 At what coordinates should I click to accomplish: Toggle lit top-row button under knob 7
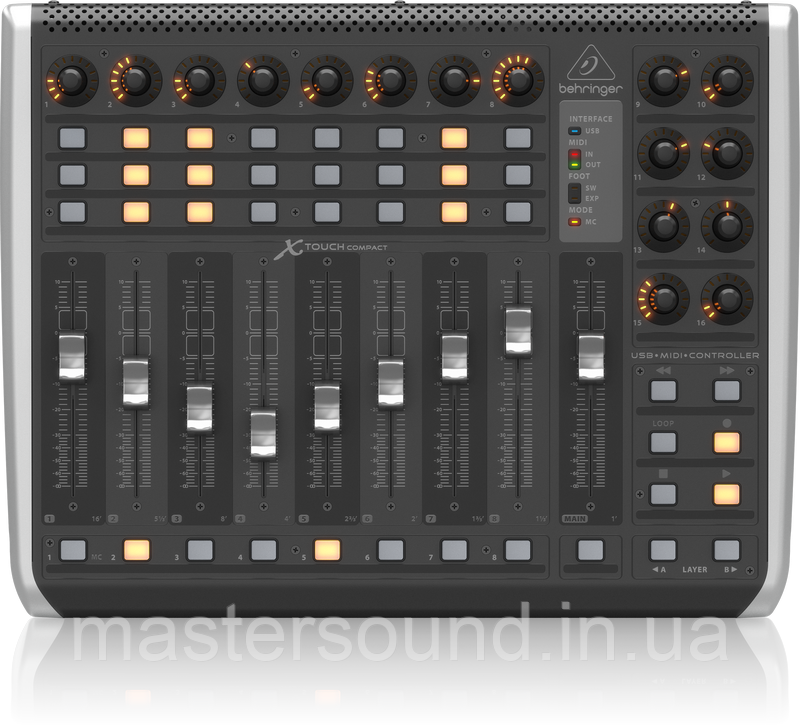click(454, 138)
